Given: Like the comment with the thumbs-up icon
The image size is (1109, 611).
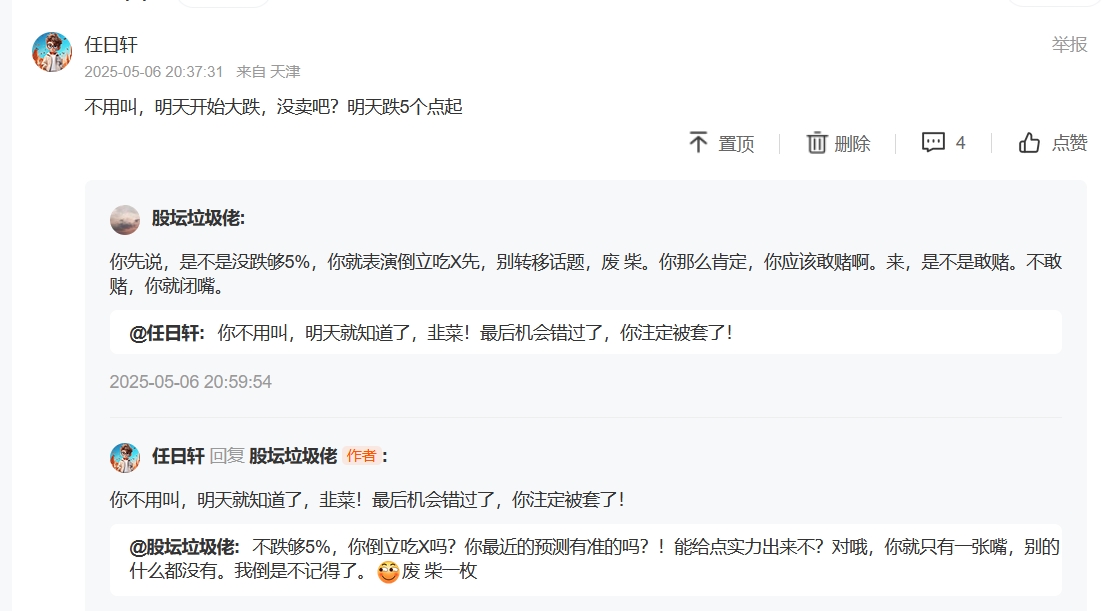Looking at the screenshot, I should [x=1029, y=142].
